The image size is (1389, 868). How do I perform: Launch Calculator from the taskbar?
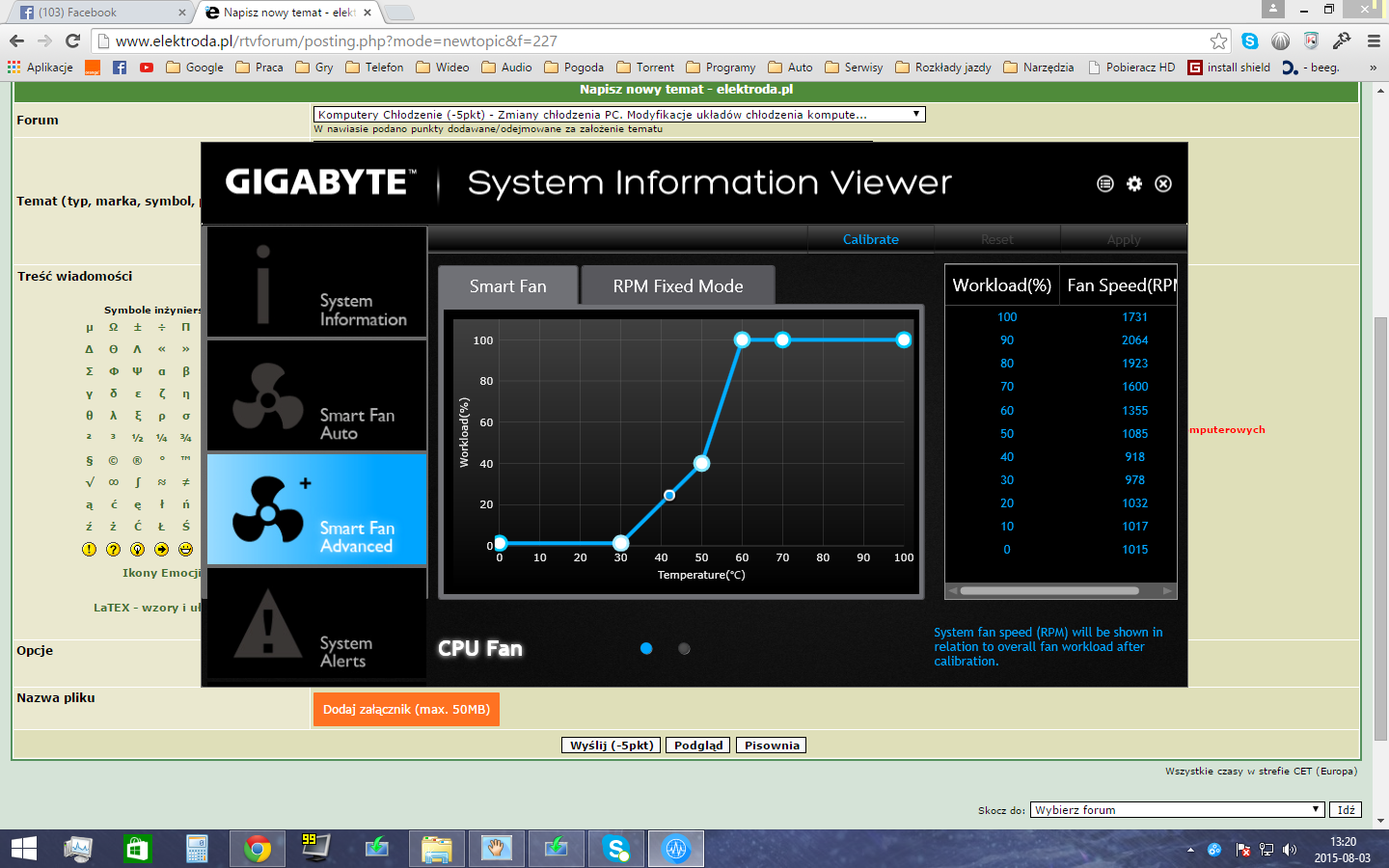[x=197, y=849]
